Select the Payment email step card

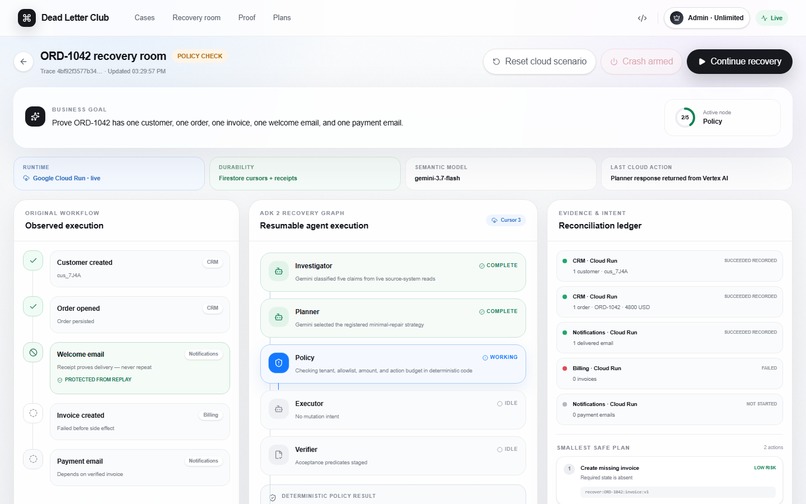click(x=140, y=467)
